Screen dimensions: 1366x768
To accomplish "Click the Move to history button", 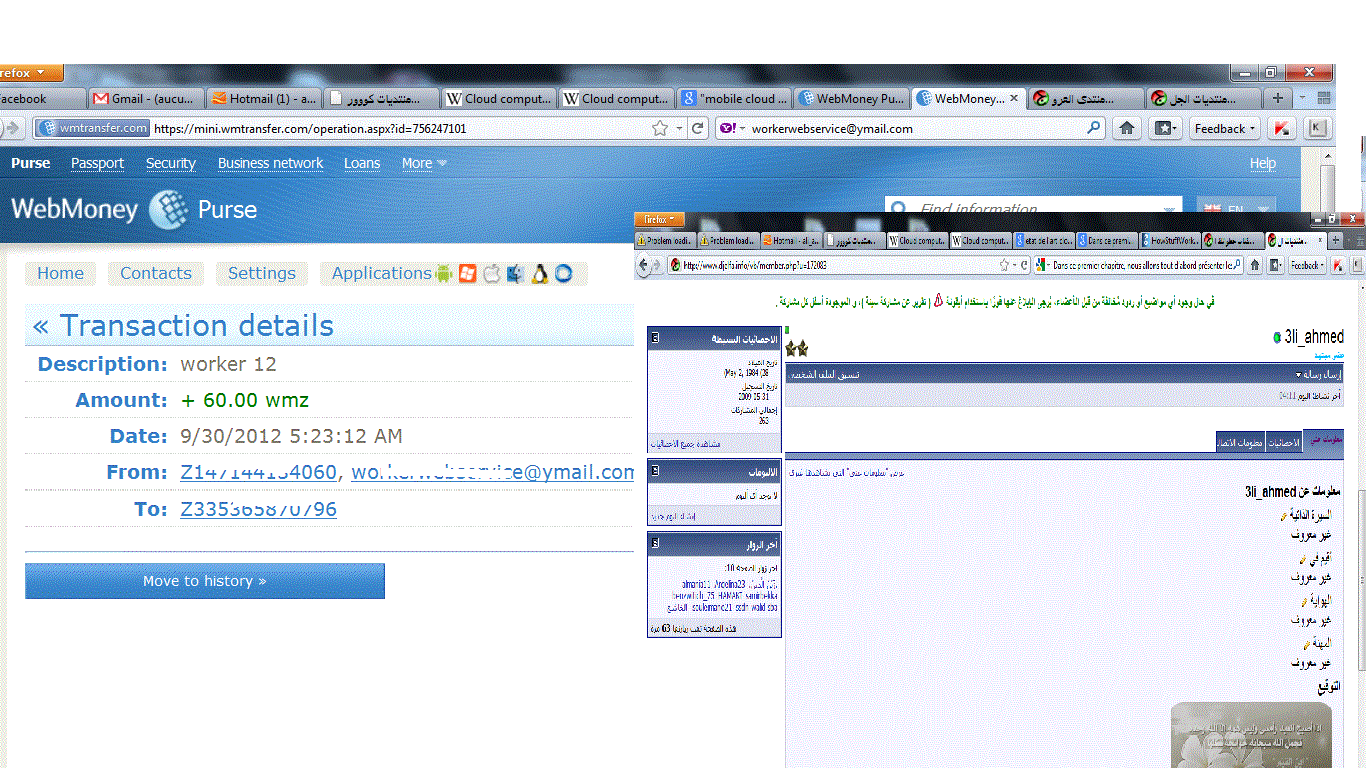I will click(204, 581).
